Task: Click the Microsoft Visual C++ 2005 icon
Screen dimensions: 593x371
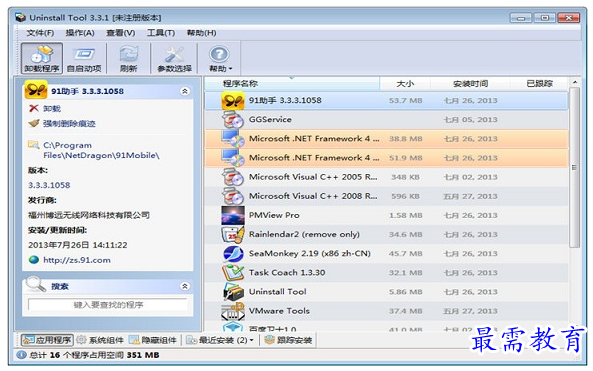Action: [x=233, y=177]
